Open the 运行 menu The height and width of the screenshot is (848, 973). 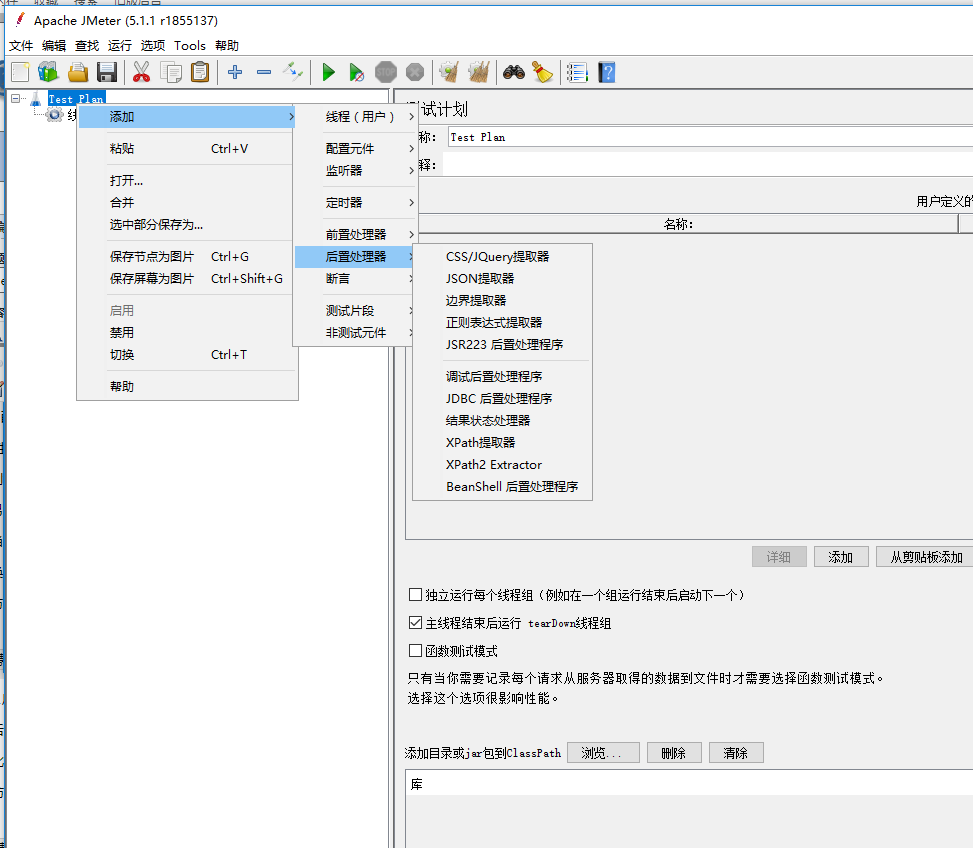[x=120, y=45]
